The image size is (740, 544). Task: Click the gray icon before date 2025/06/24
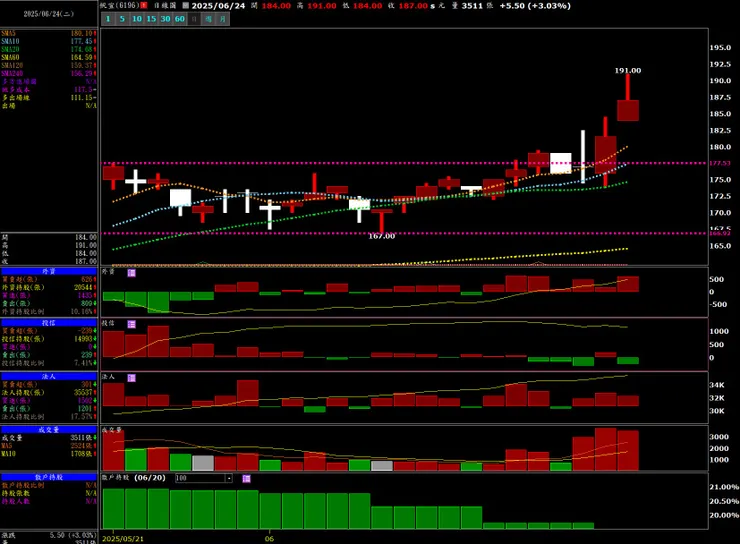pos(185,6)
